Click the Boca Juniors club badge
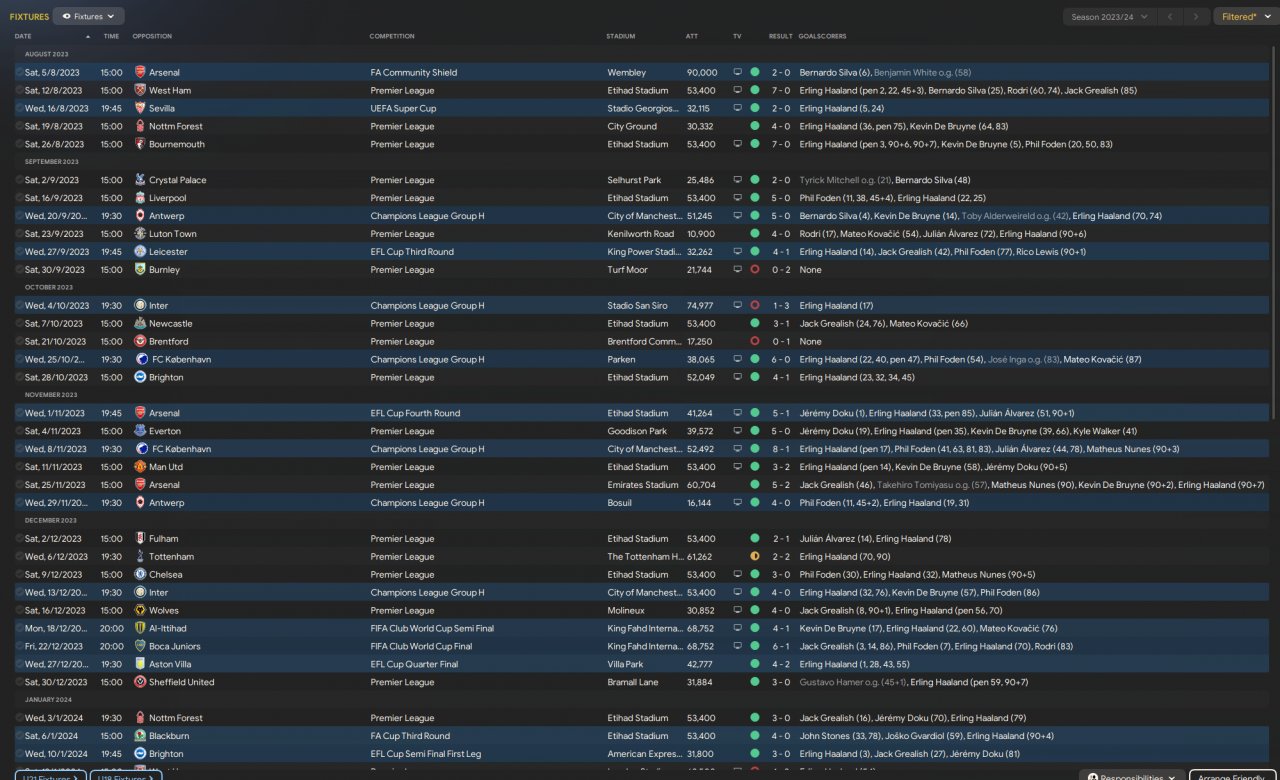 [140, 648]
